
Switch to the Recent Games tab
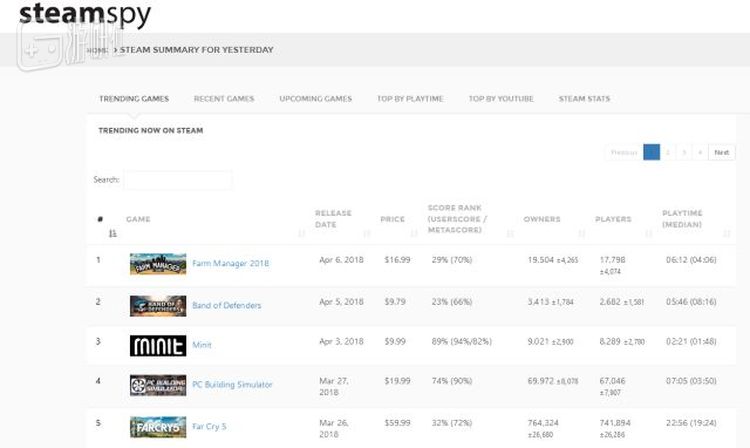point(223,99)
